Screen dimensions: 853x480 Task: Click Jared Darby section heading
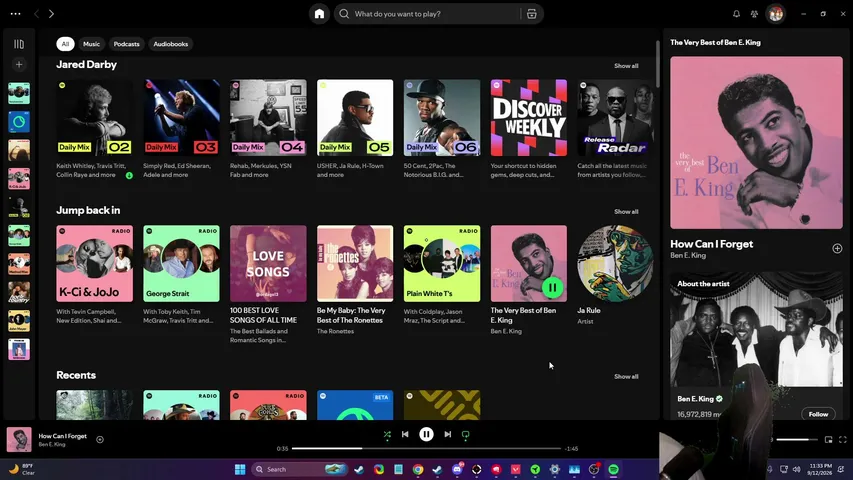click(86, 65)
